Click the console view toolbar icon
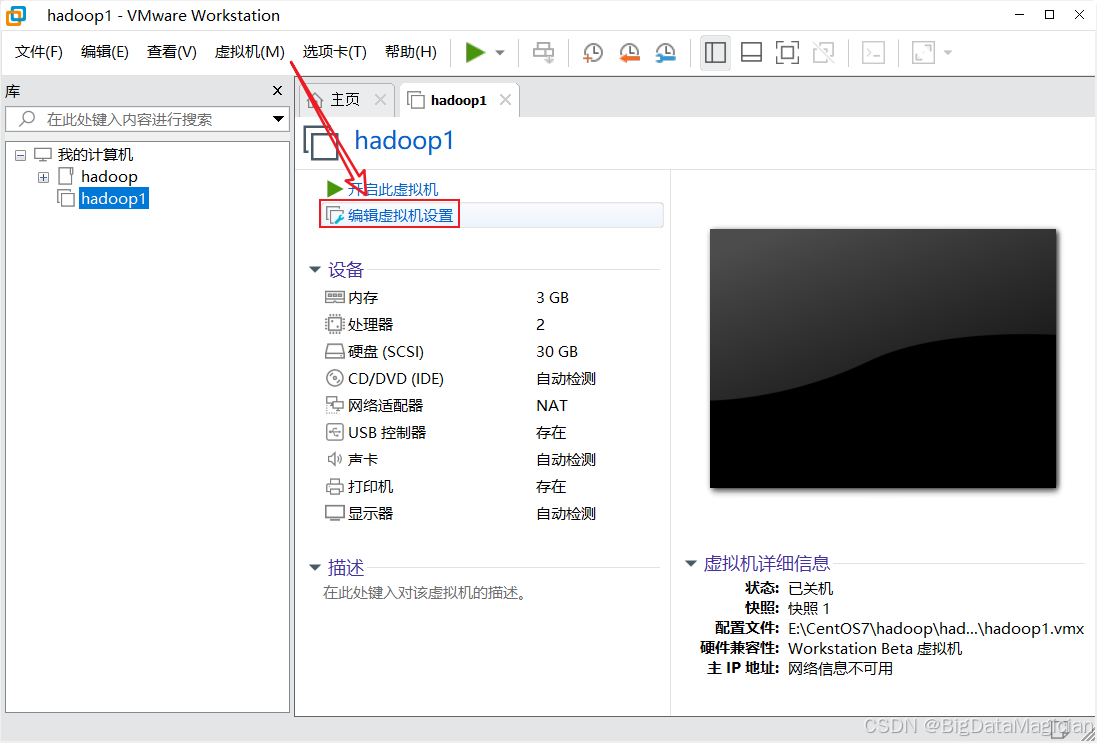This screenshot has height=743, width=1097. (x=873, y=52)
